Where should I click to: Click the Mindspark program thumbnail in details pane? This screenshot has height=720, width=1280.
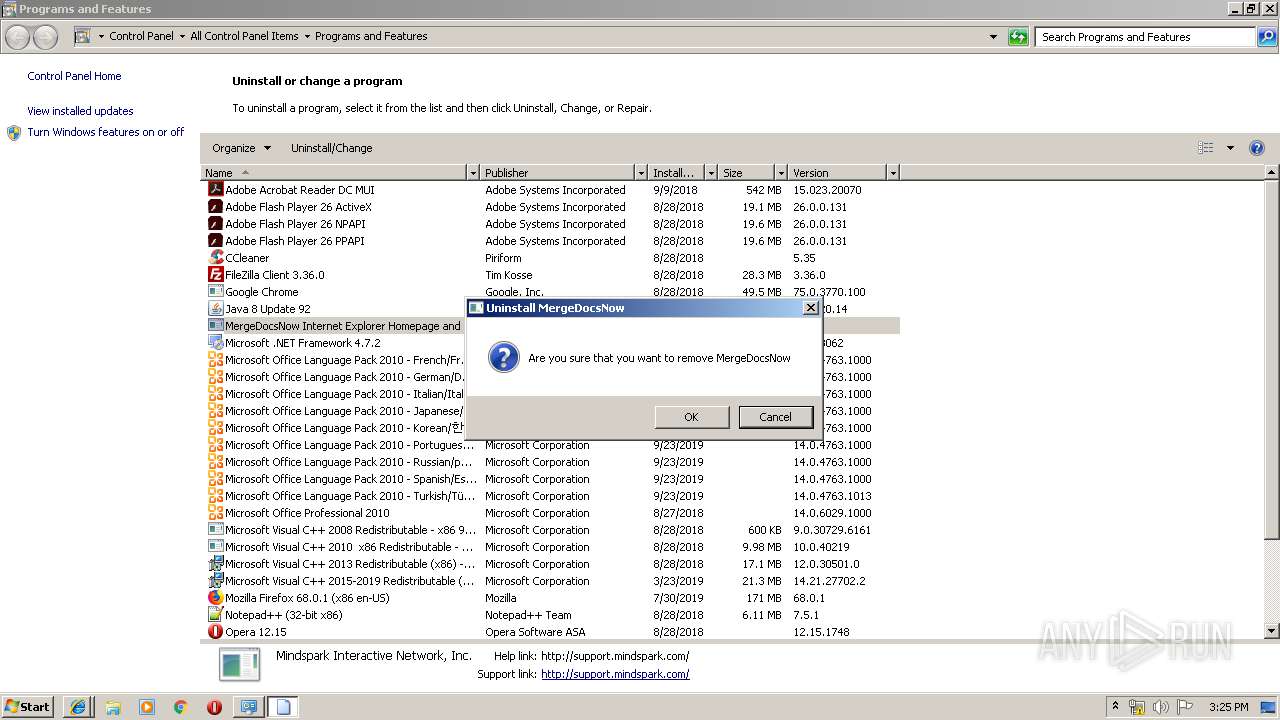pos(239,665)
